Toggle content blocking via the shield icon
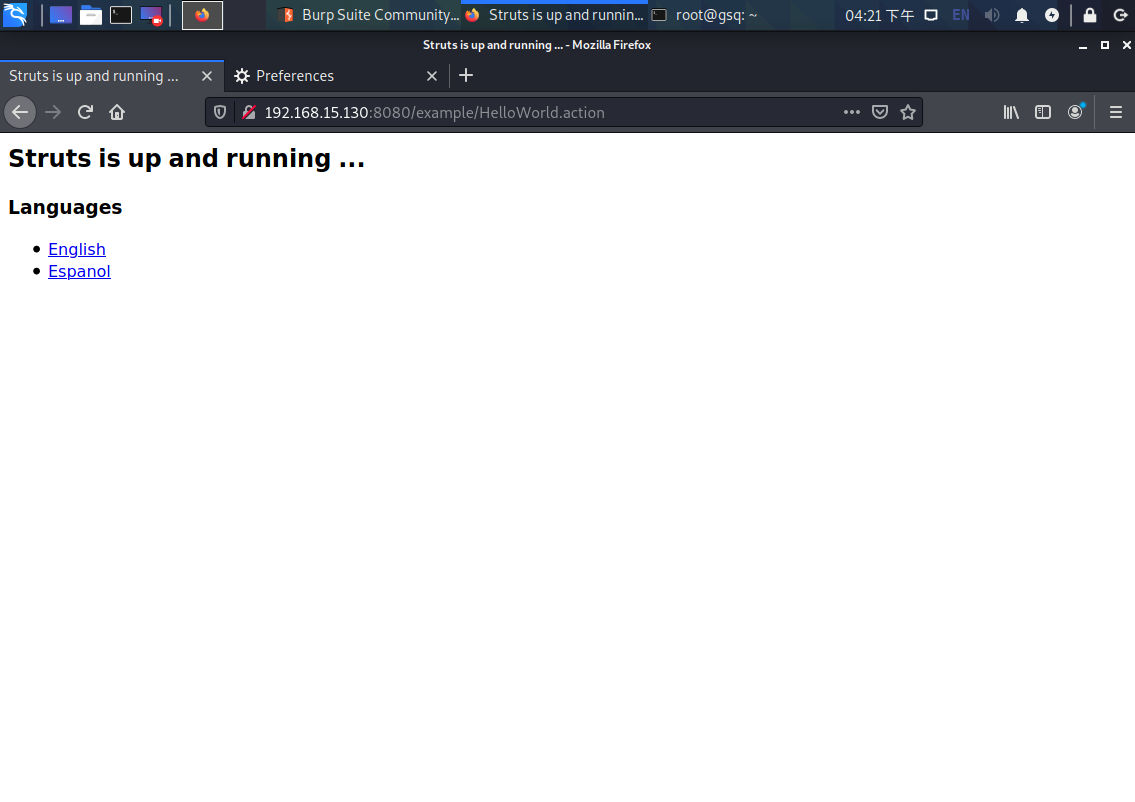Image resolution: width=1135 pixels, height=802 pixels. point(219,112)
